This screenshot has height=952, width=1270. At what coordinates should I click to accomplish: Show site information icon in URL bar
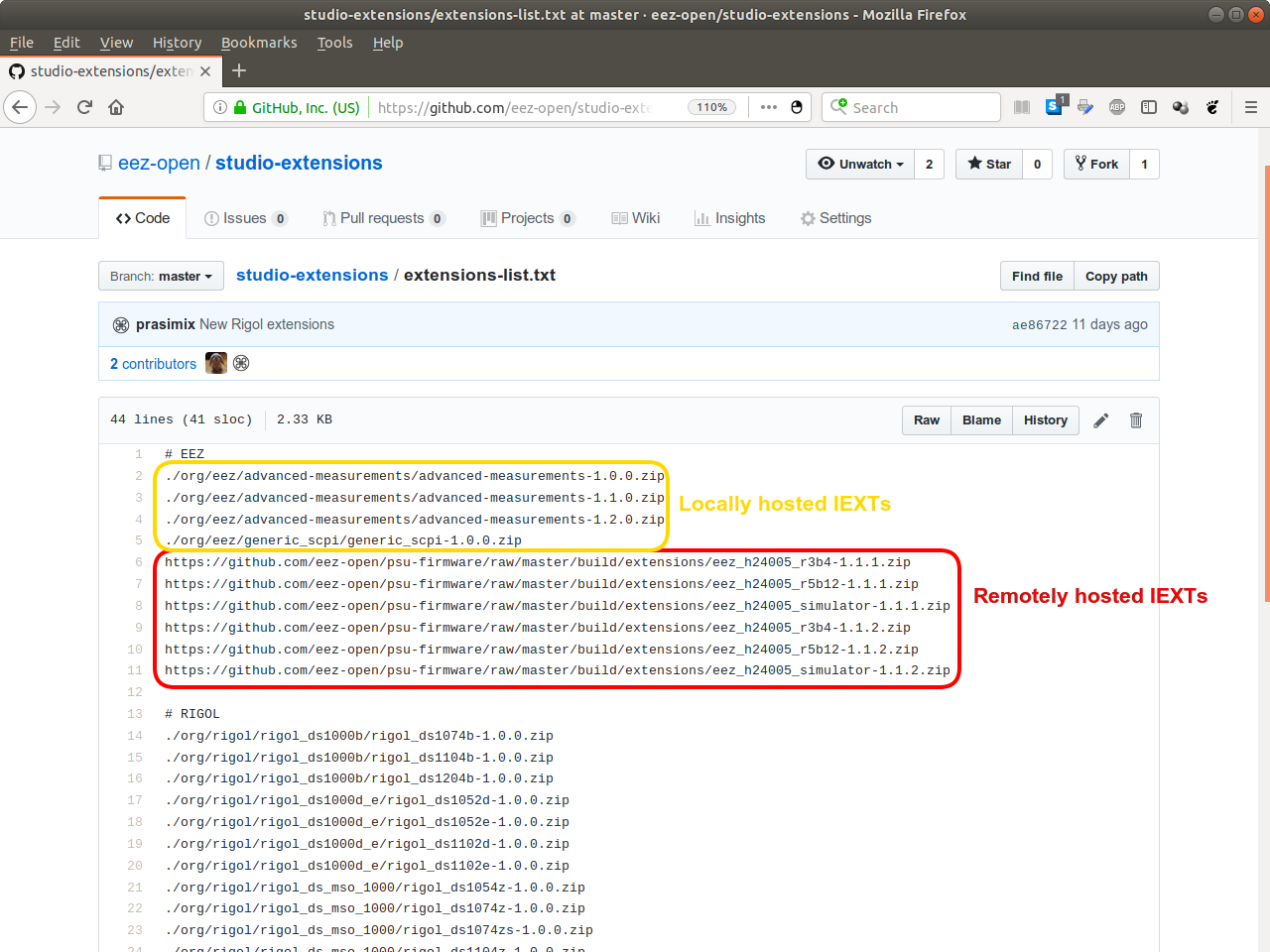tap(220, 107)
